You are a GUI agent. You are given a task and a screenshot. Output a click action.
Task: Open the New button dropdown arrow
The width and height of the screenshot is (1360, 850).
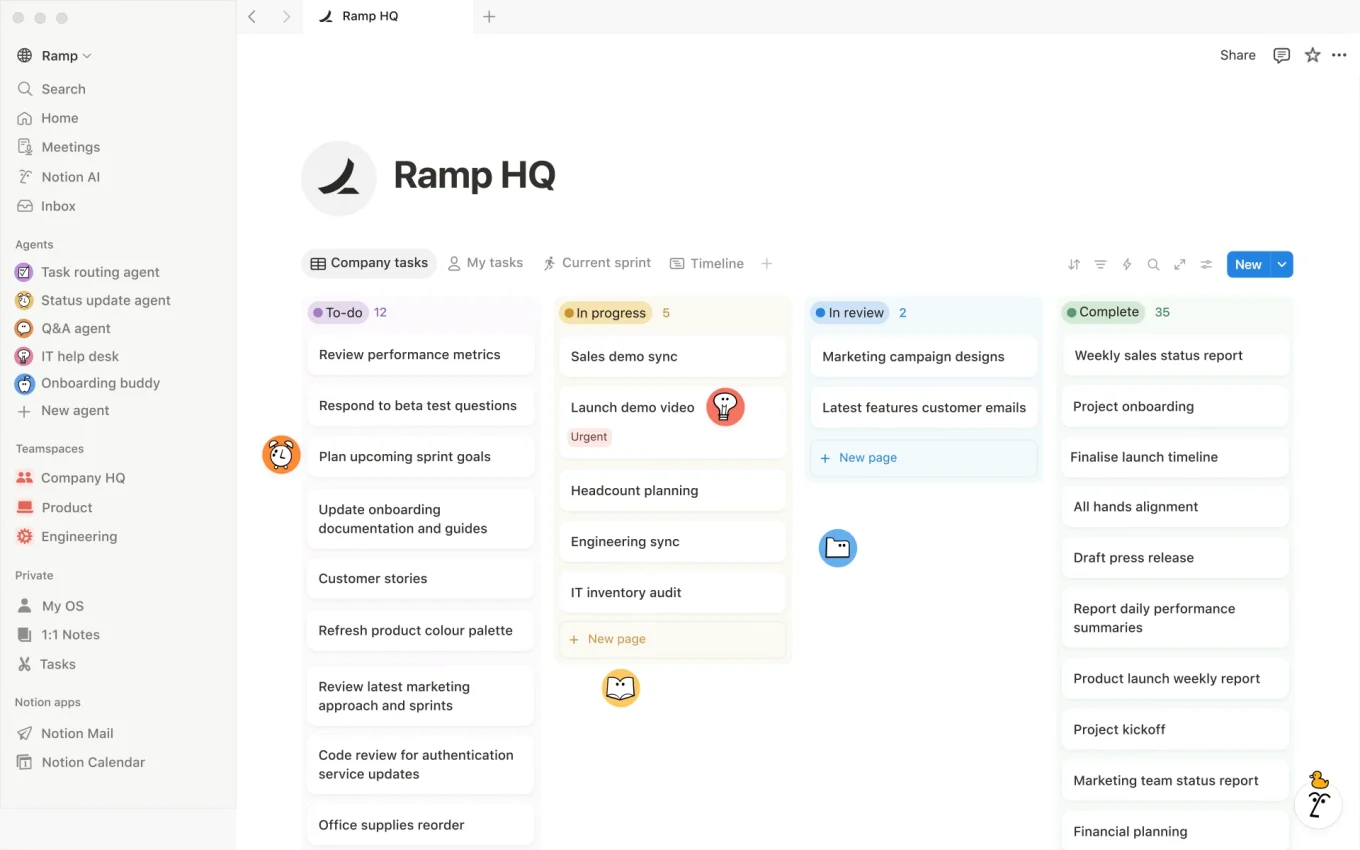(1282, 265)
